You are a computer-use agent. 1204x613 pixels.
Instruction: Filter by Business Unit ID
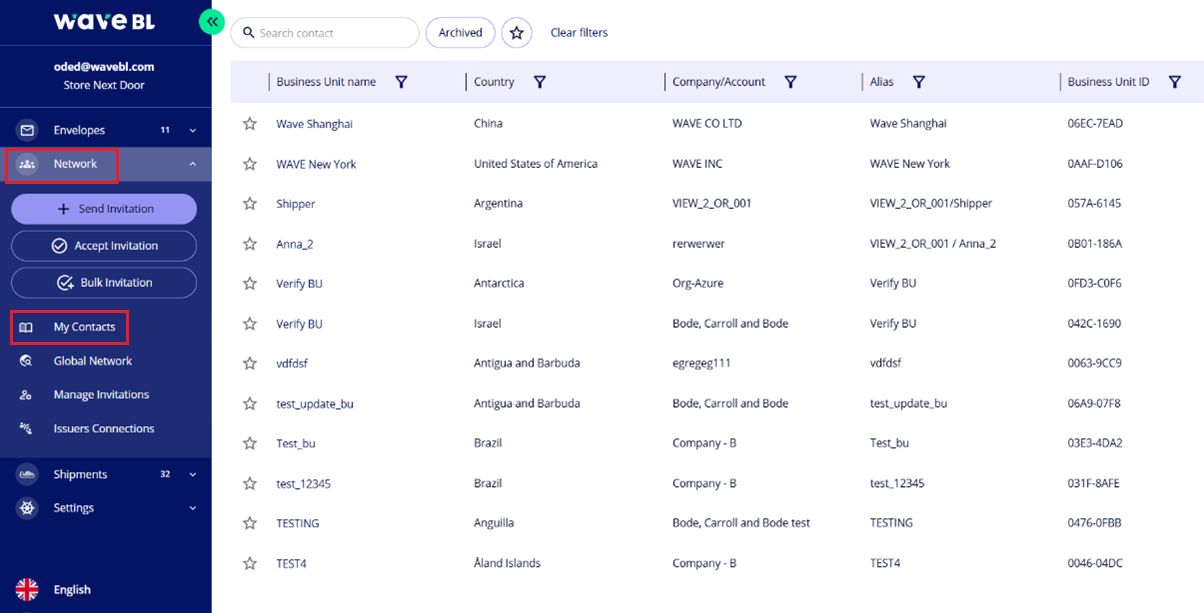1175,82
